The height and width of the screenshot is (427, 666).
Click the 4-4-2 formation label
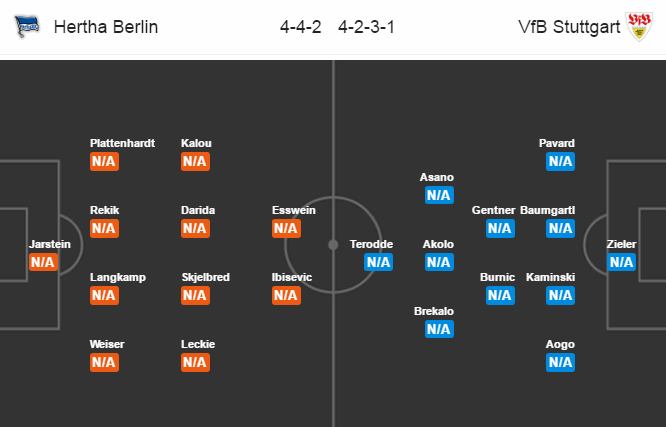(x=300, y=27)
